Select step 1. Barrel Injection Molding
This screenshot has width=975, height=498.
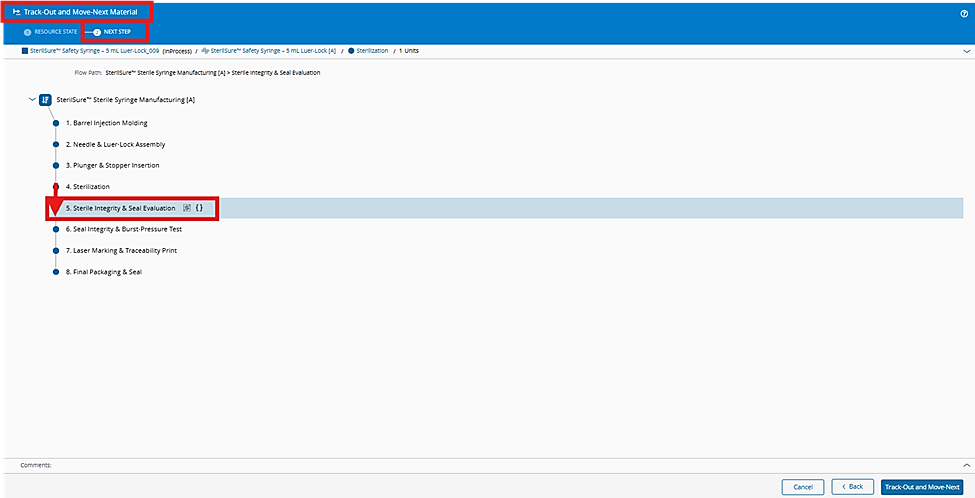coord(106,123)
